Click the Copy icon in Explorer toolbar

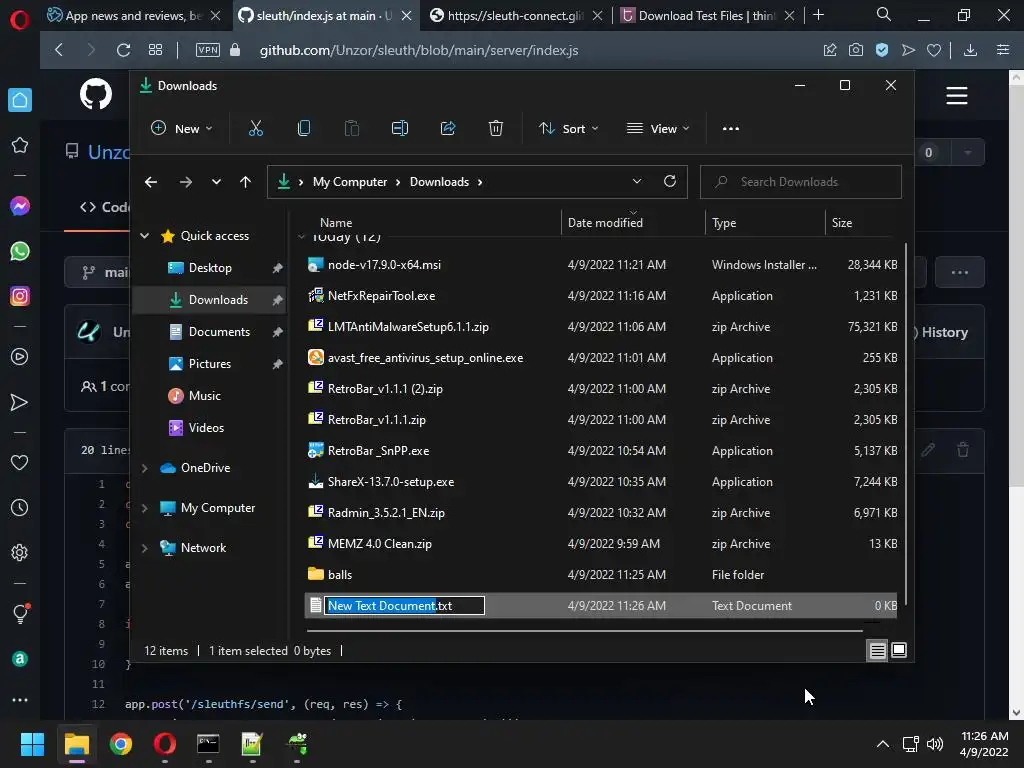click(x=304, y=129)
